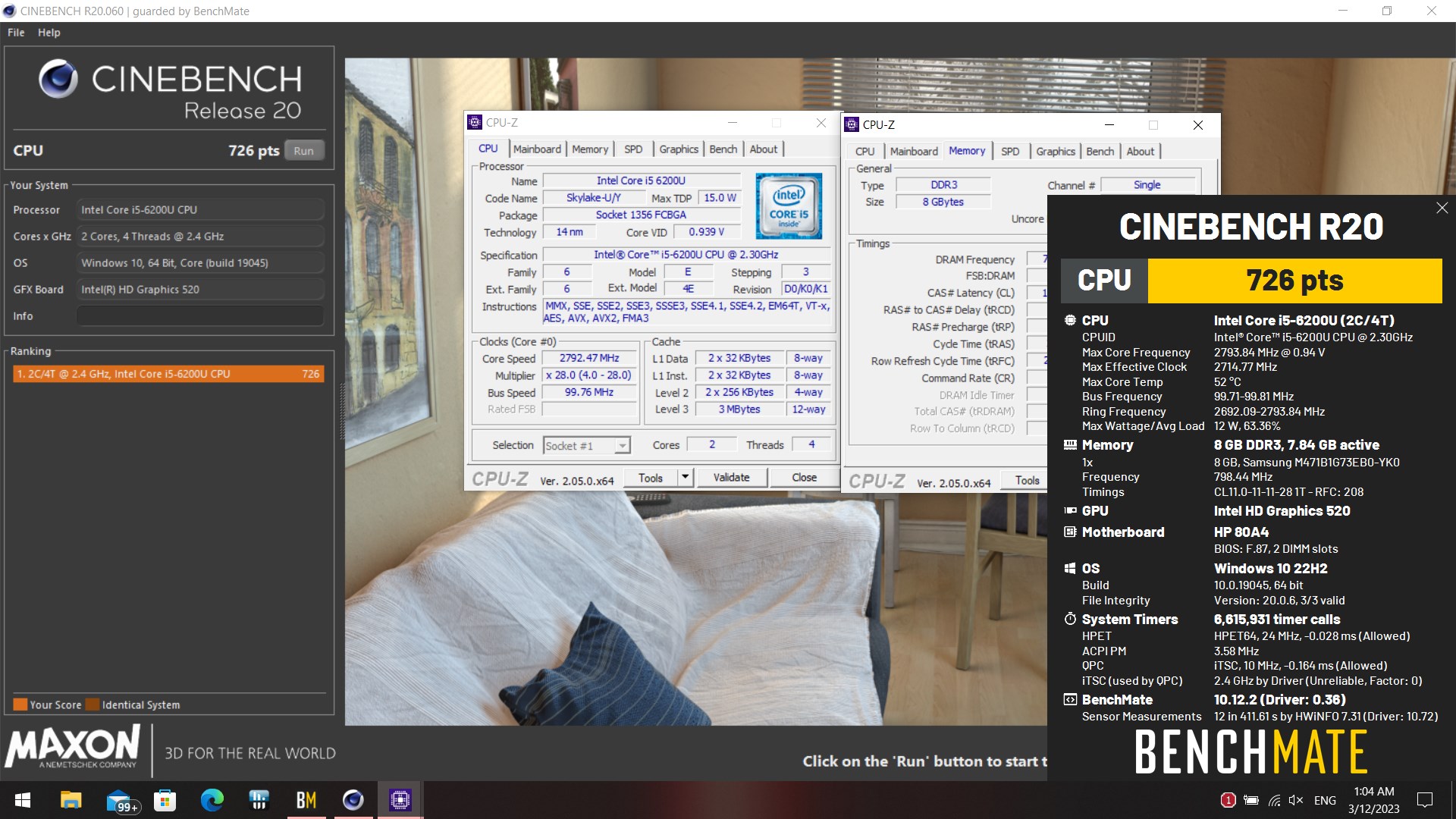Viewport: 1456px width, 819px height.
Task: Open About tab in left CPU-Z
Action: pyautogui.click(x=764, y=149)
